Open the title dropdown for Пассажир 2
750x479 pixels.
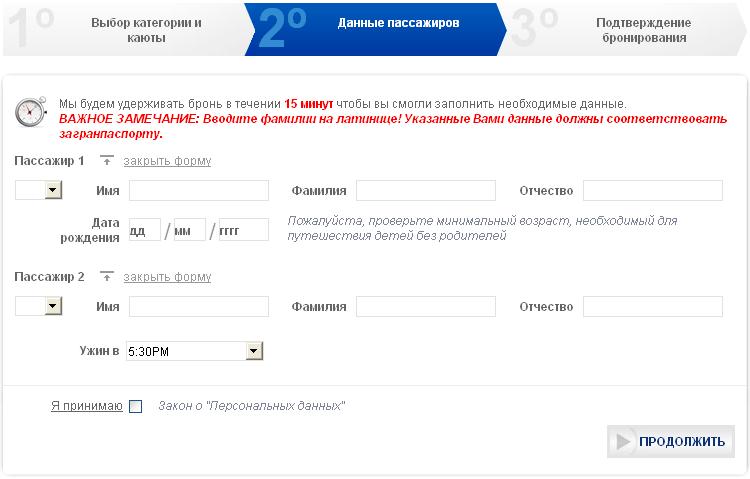[39, 306]
